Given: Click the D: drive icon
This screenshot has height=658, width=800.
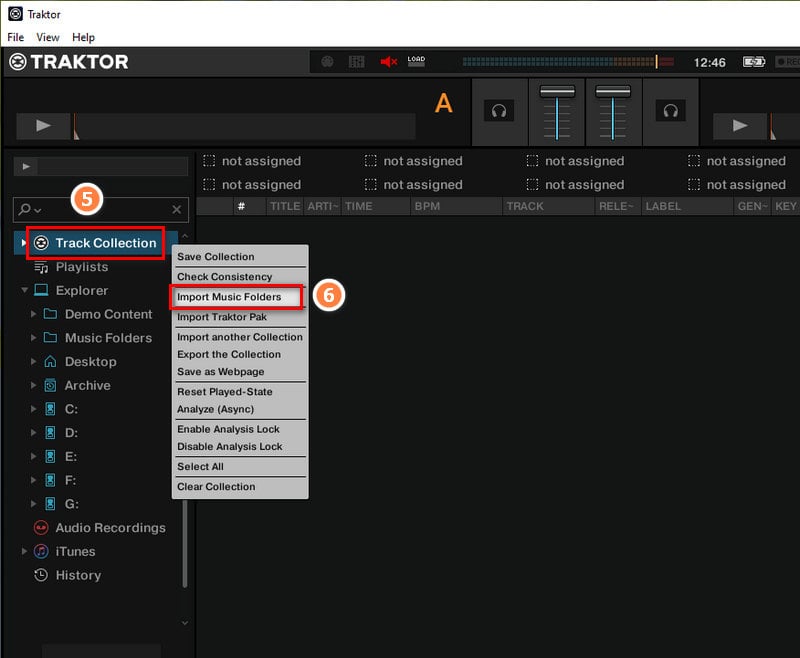Looking at the screenshot, I should click(x=51, y=433).
